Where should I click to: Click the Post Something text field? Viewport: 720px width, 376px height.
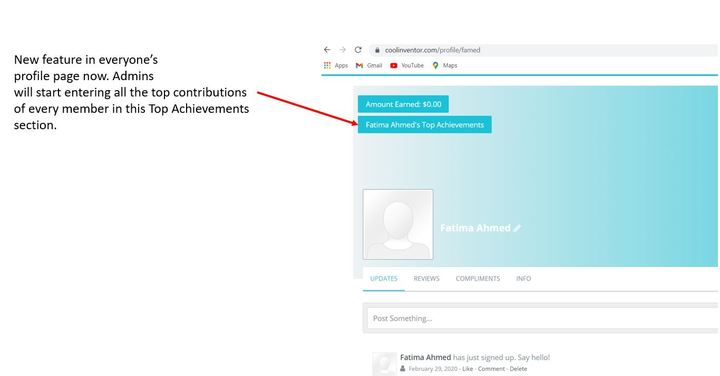click(x=543, y=318)
